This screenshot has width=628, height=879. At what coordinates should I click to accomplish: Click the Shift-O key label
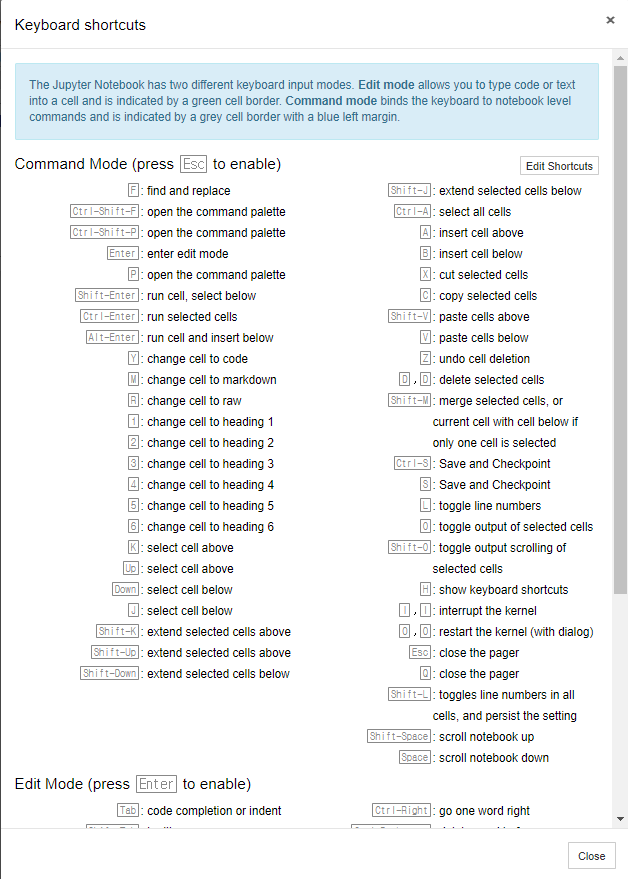tap(410, 547)
